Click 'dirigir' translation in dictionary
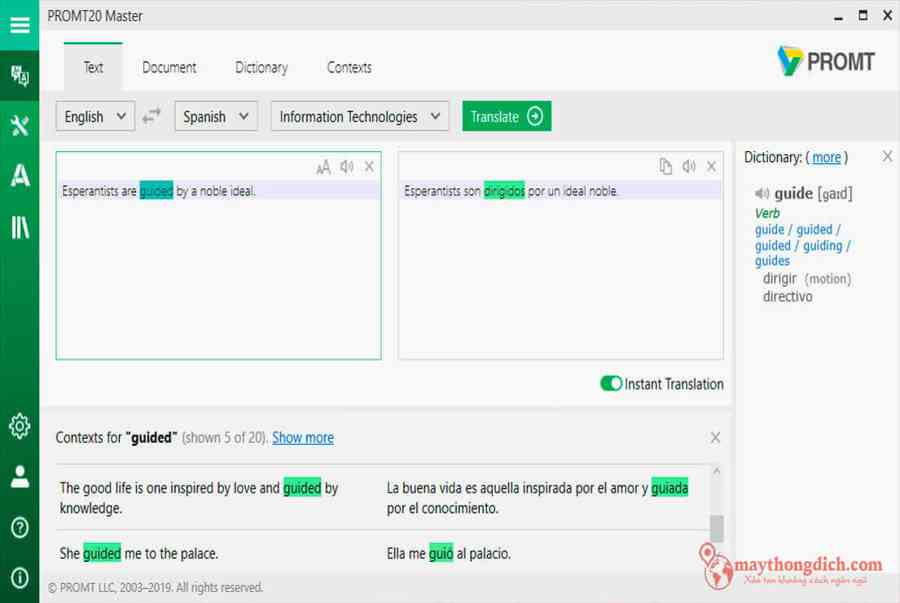Image resolution: width=900 pixels, height=603 pixels. 779,279
